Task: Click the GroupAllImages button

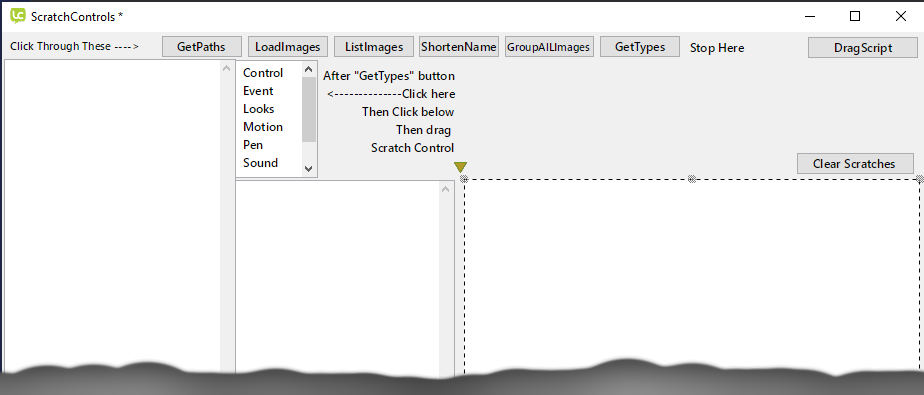Action: [549, 47]
